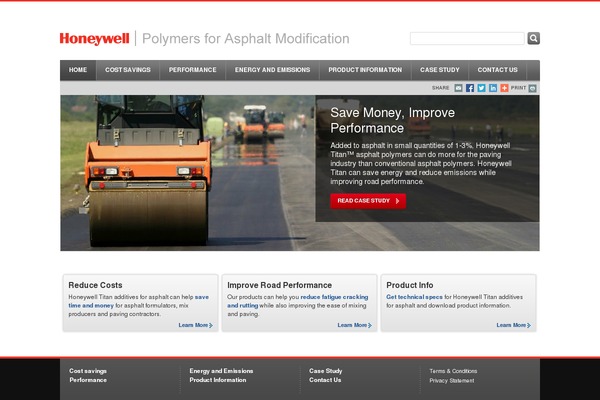The height and width of the screenshot is (400, 600).
Task: Open the Home nav tab
Action: (x=78, y=70)
